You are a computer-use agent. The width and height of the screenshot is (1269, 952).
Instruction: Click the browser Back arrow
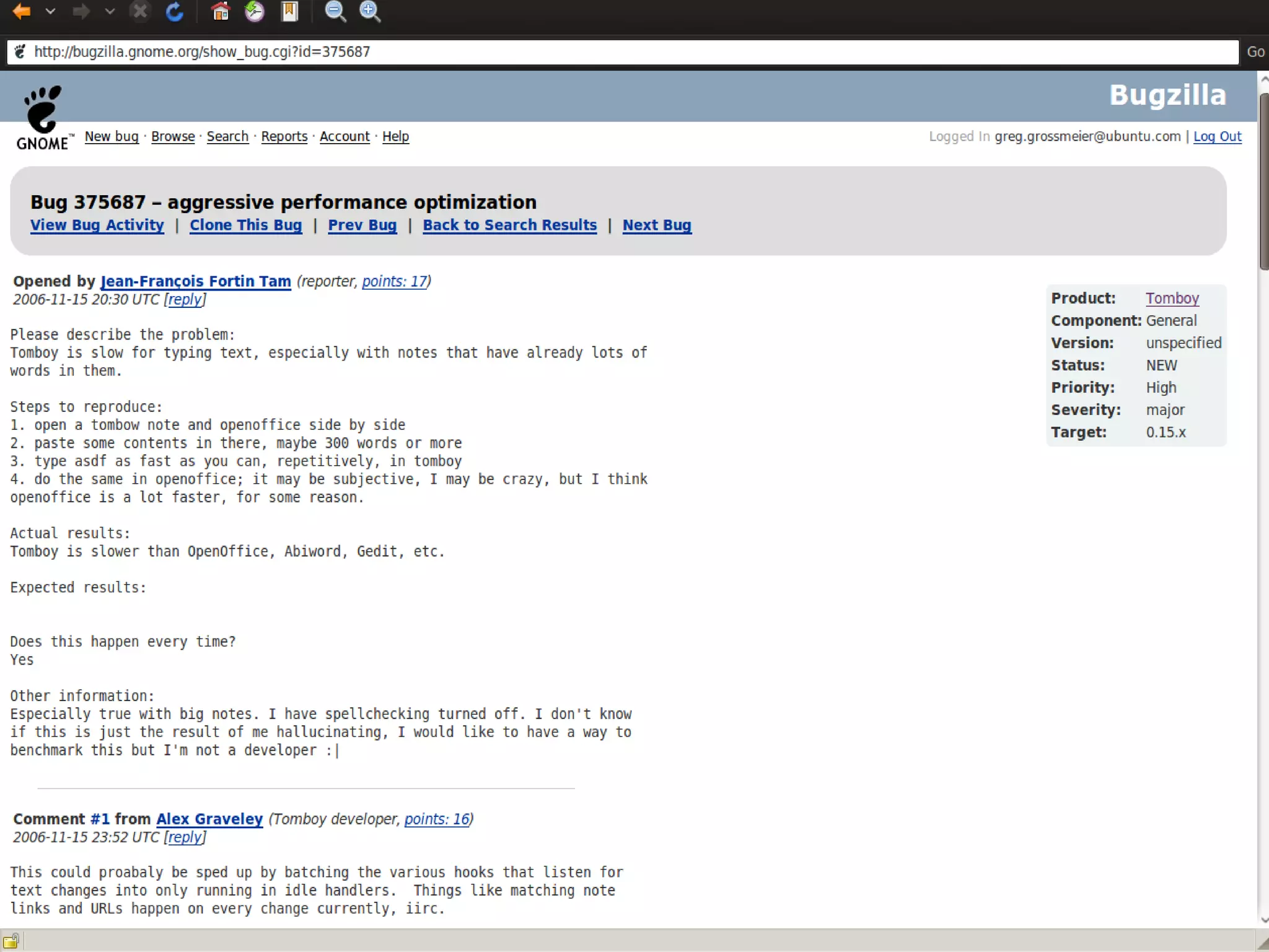22,12
